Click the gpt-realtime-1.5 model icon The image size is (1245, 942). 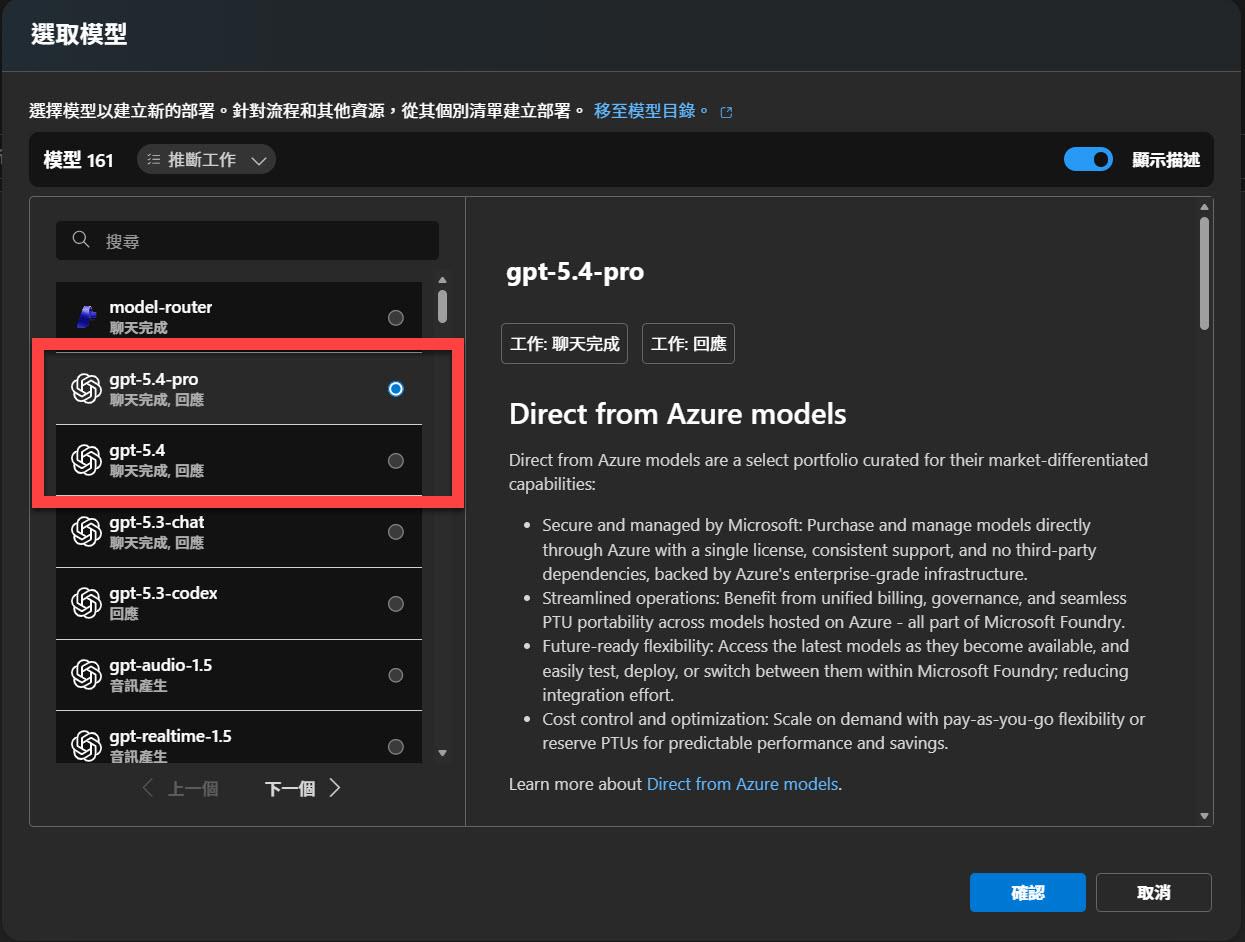pos(87,746)
